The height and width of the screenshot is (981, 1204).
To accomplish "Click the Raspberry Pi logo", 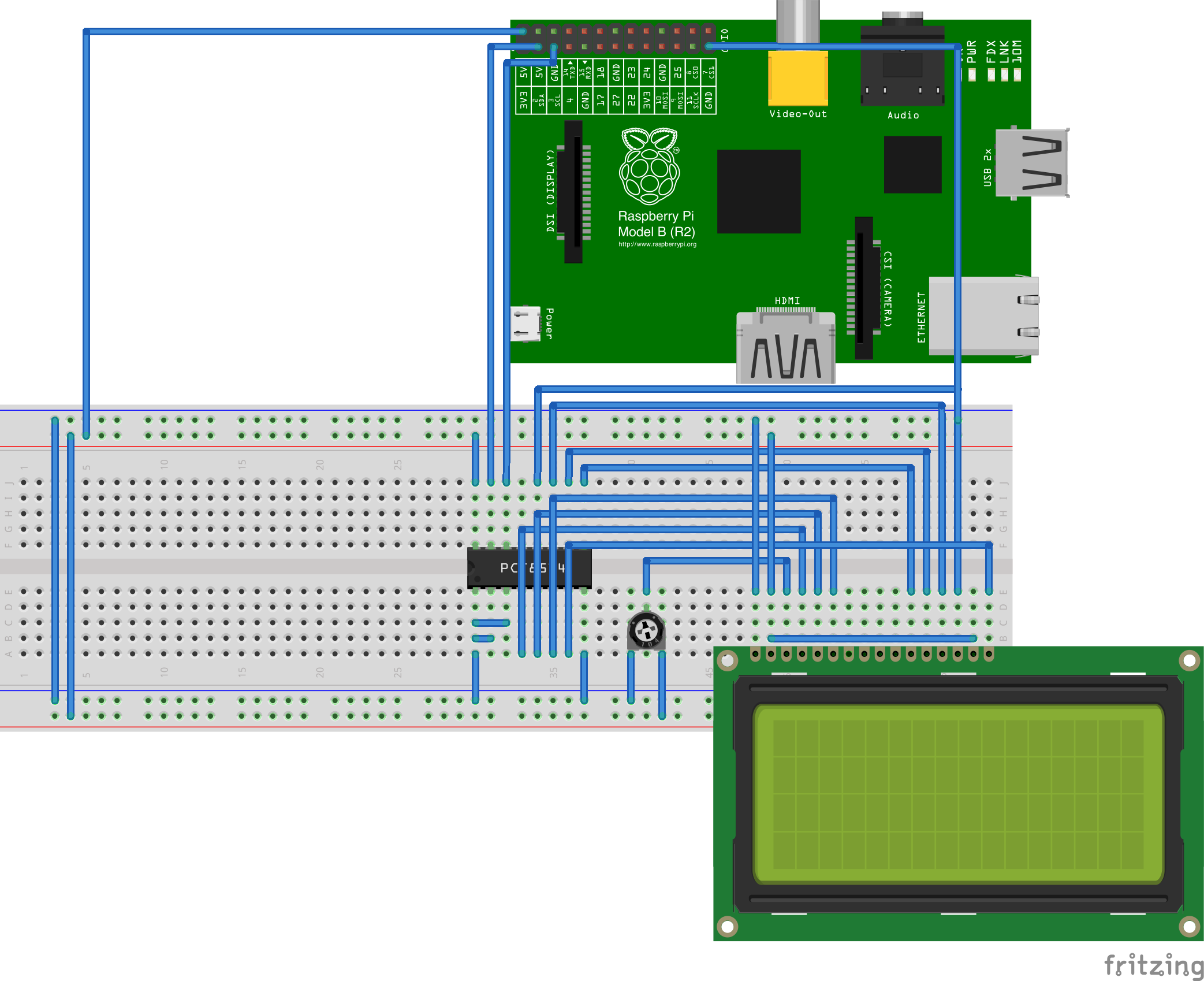I will (649, 167).
